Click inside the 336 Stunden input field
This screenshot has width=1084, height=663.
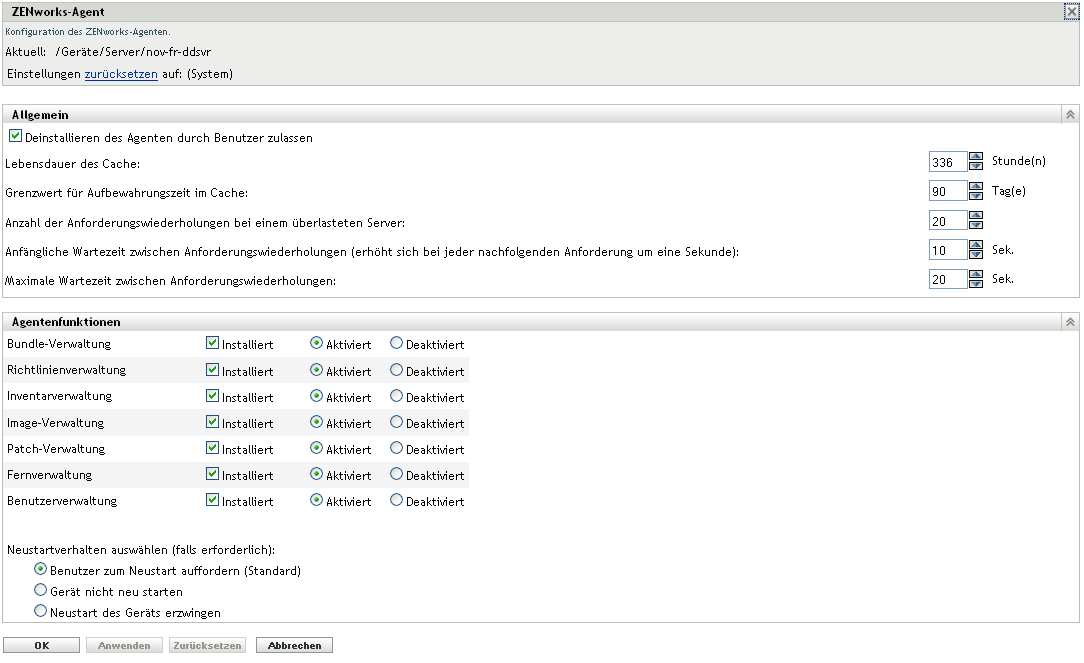tap(950, 161)
